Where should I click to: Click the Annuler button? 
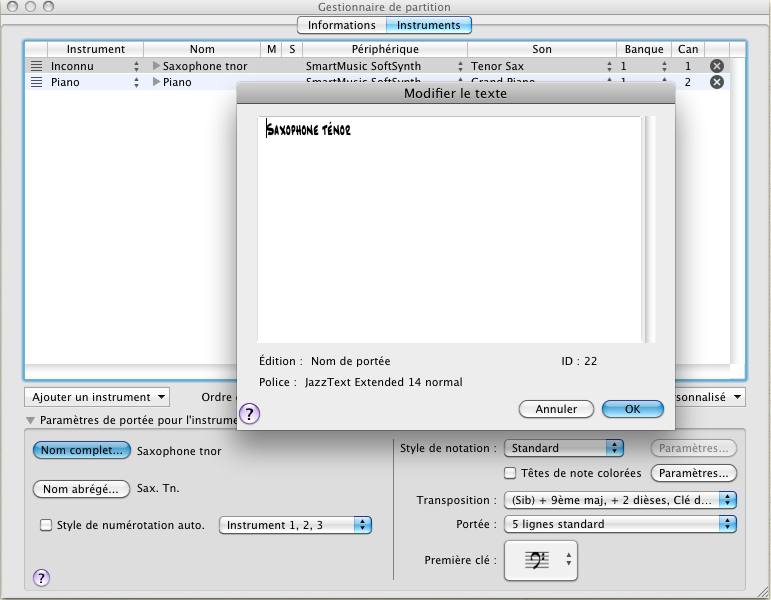556,409
